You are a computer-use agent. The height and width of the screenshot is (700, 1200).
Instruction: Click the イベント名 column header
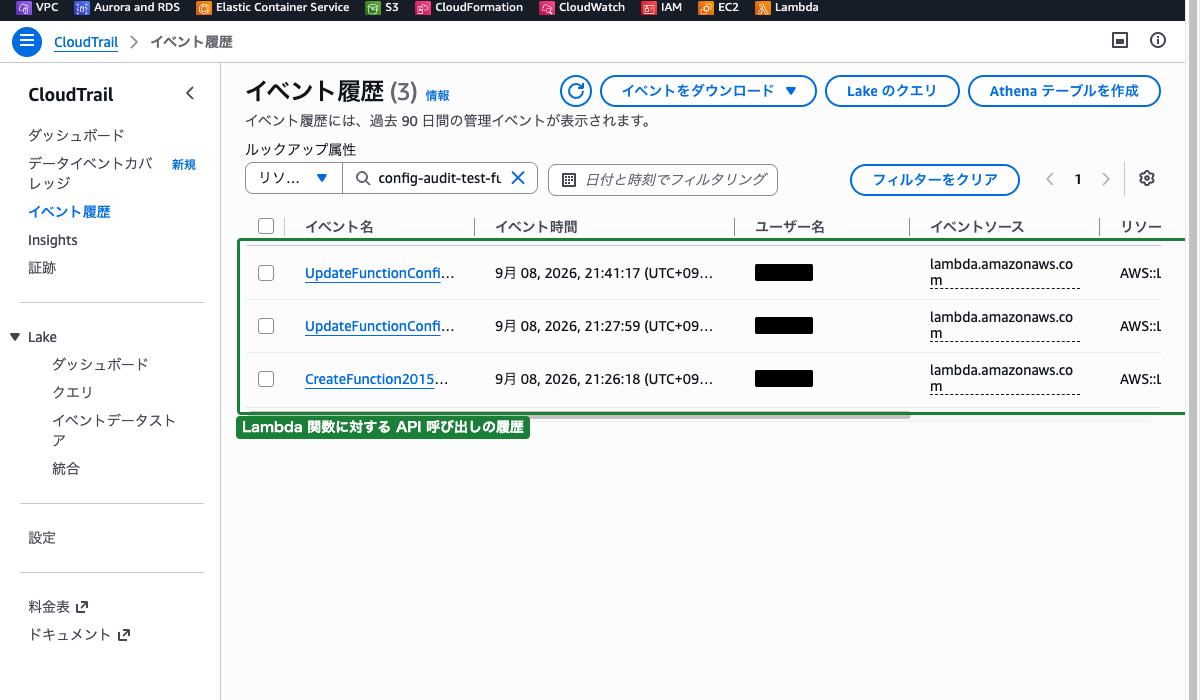(339, 227)
